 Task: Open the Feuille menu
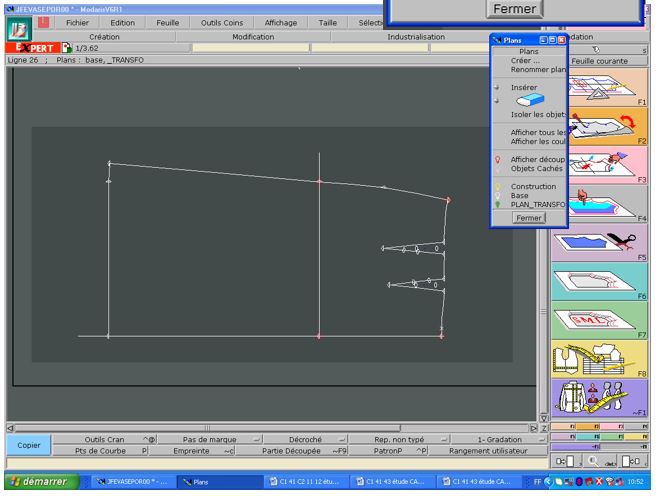point(167,21)
